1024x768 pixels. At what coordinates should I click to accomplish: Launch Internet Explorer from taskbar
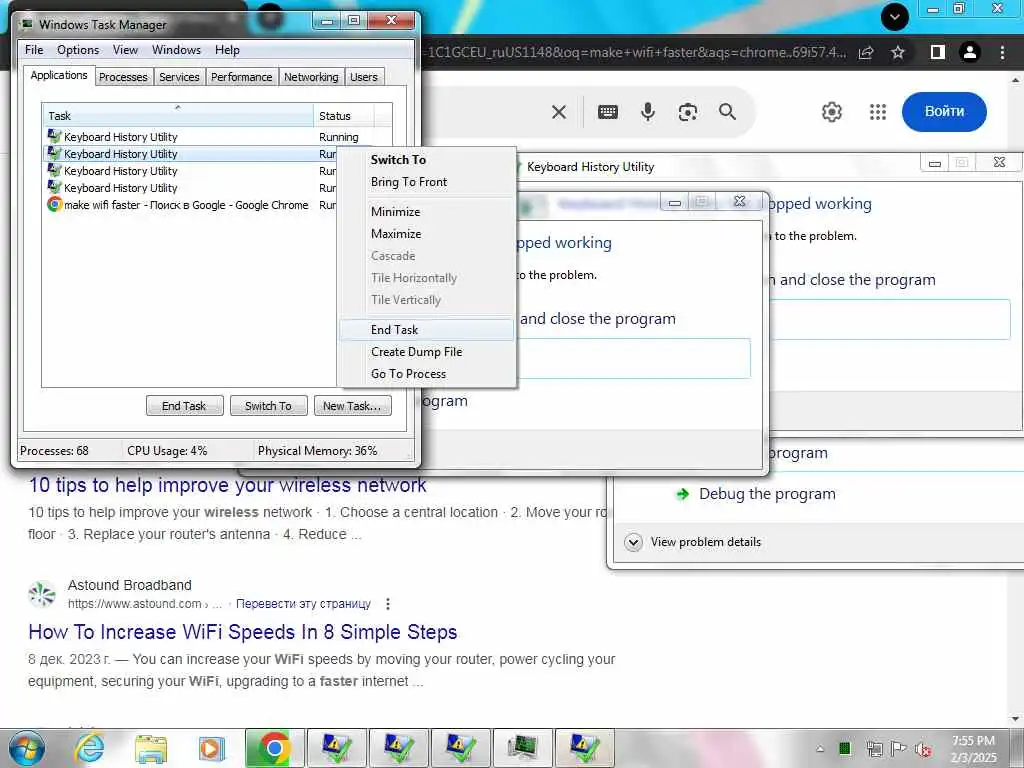pyautogui.click(x=89, y=749)
